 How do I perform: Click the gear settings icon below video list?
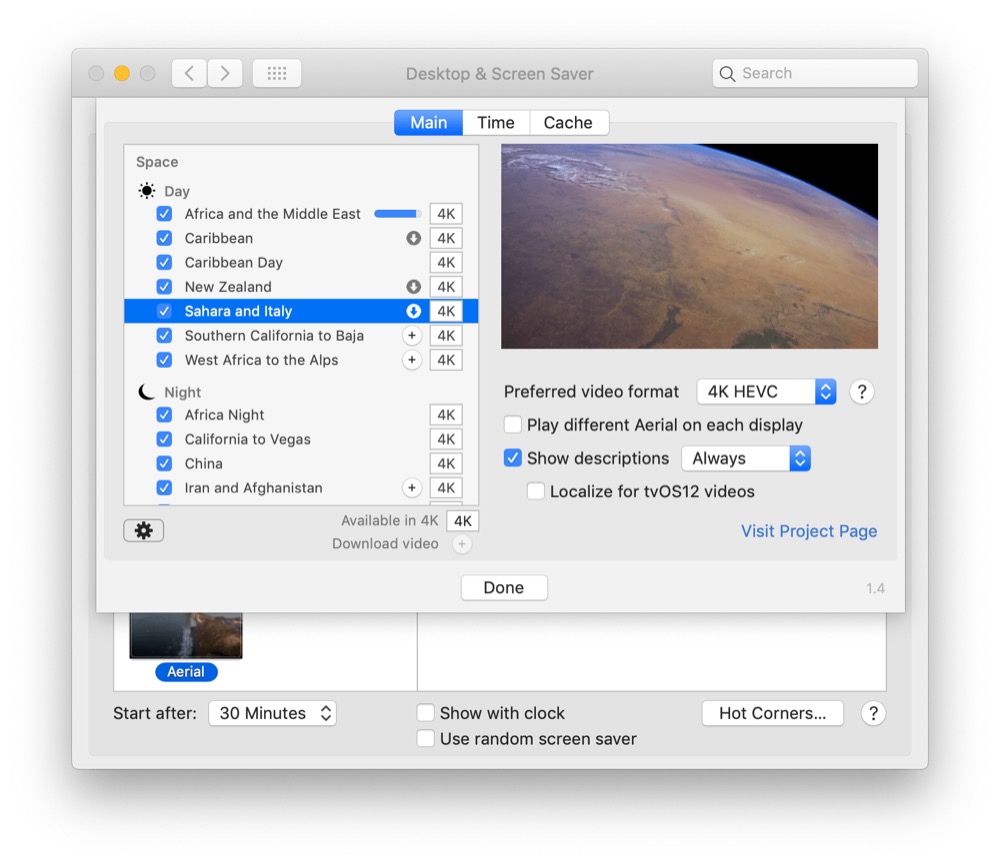point(143,531)
